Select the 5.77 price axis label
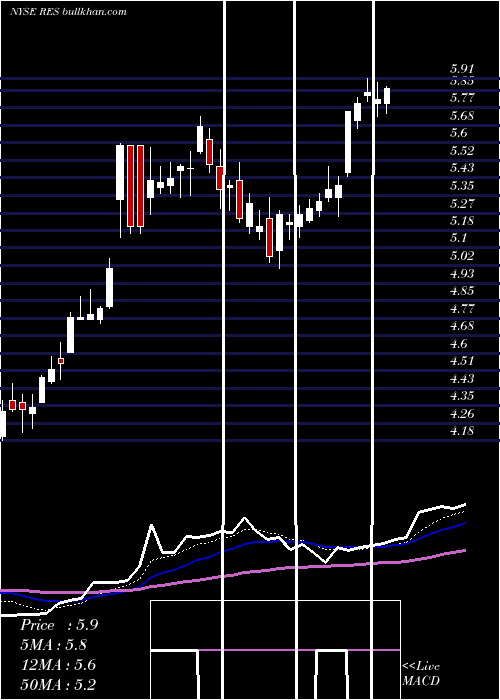This screenshot has height=700, width=500. click(x=462, y=98)
